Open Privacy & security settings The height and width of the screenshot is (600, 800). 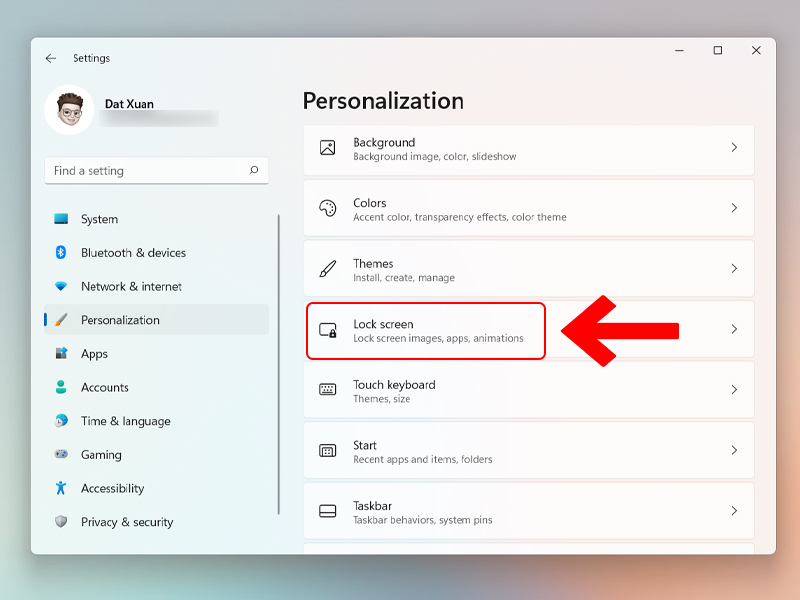[x=125, y=522]
